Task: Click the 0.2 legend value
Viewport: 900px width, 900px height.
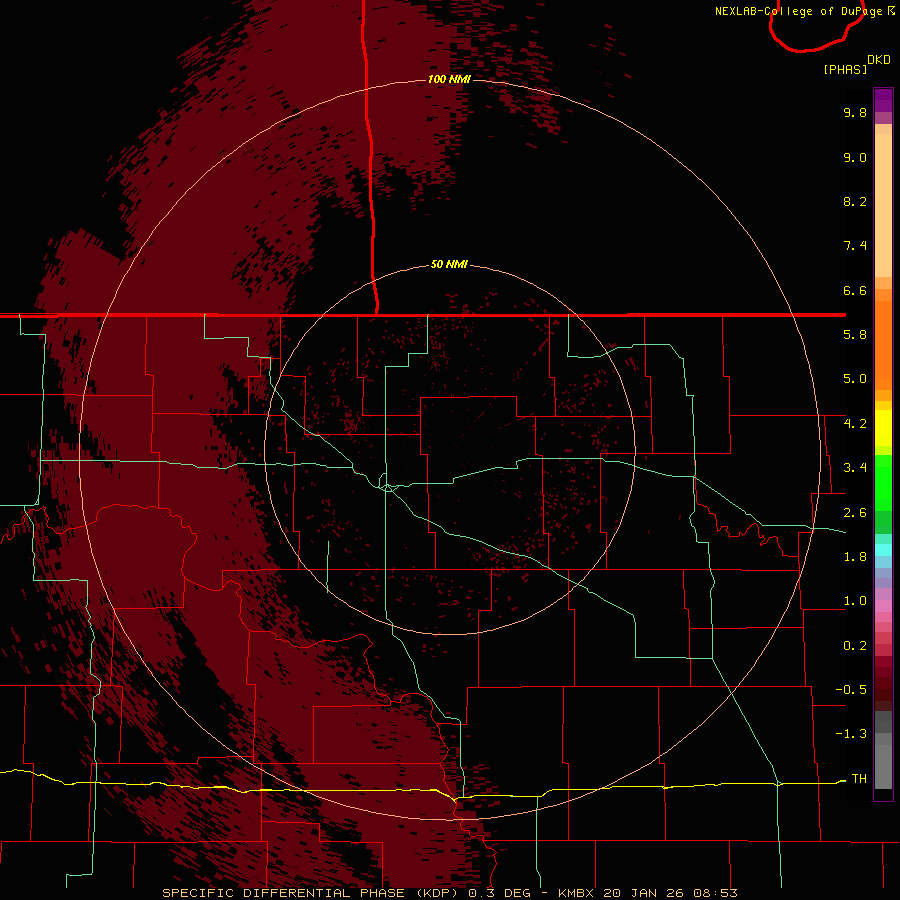Action: click(855, 646)
